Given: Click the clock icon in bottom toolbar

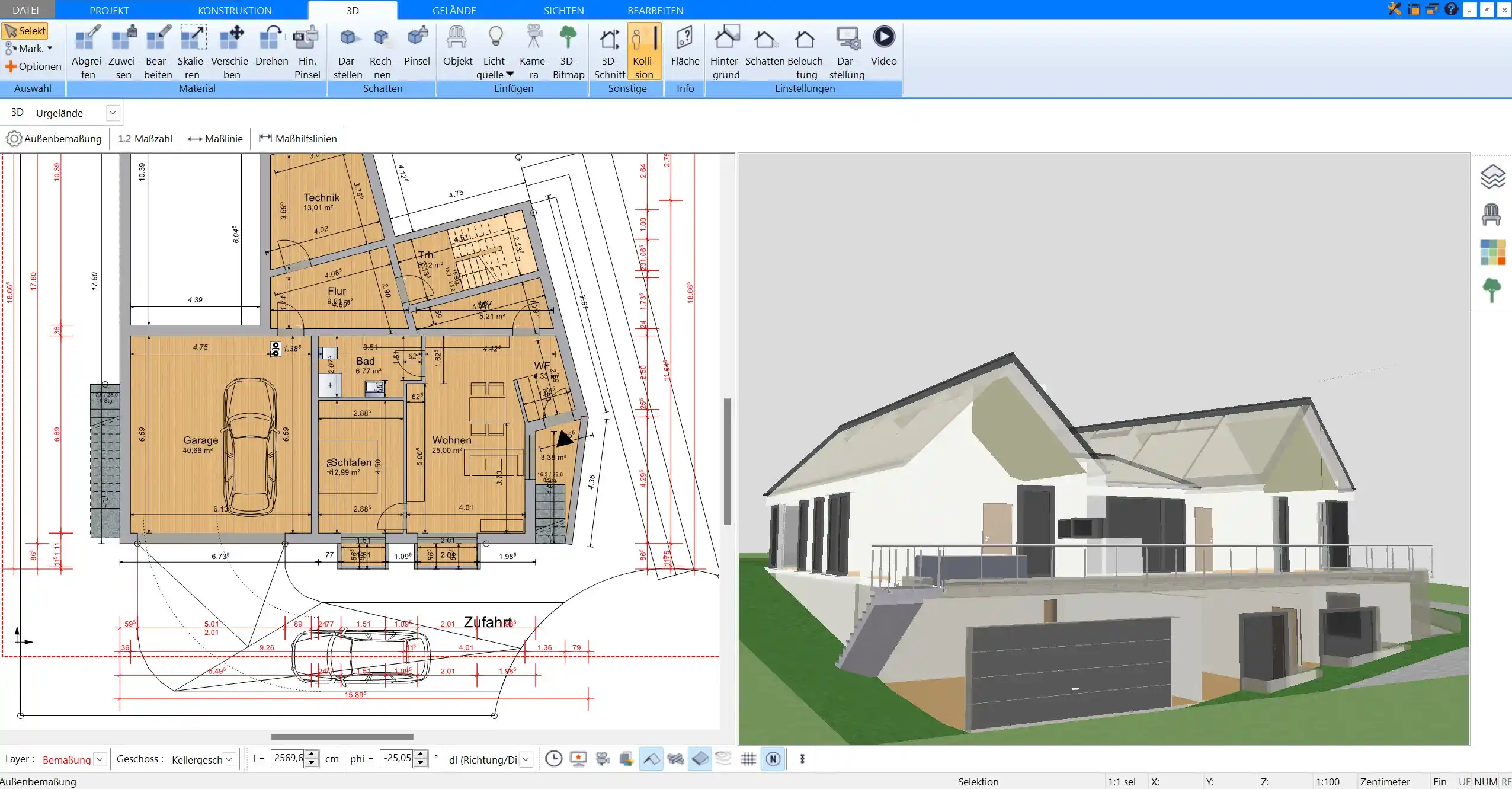Looking at the screenshot, I should (553, 759).
